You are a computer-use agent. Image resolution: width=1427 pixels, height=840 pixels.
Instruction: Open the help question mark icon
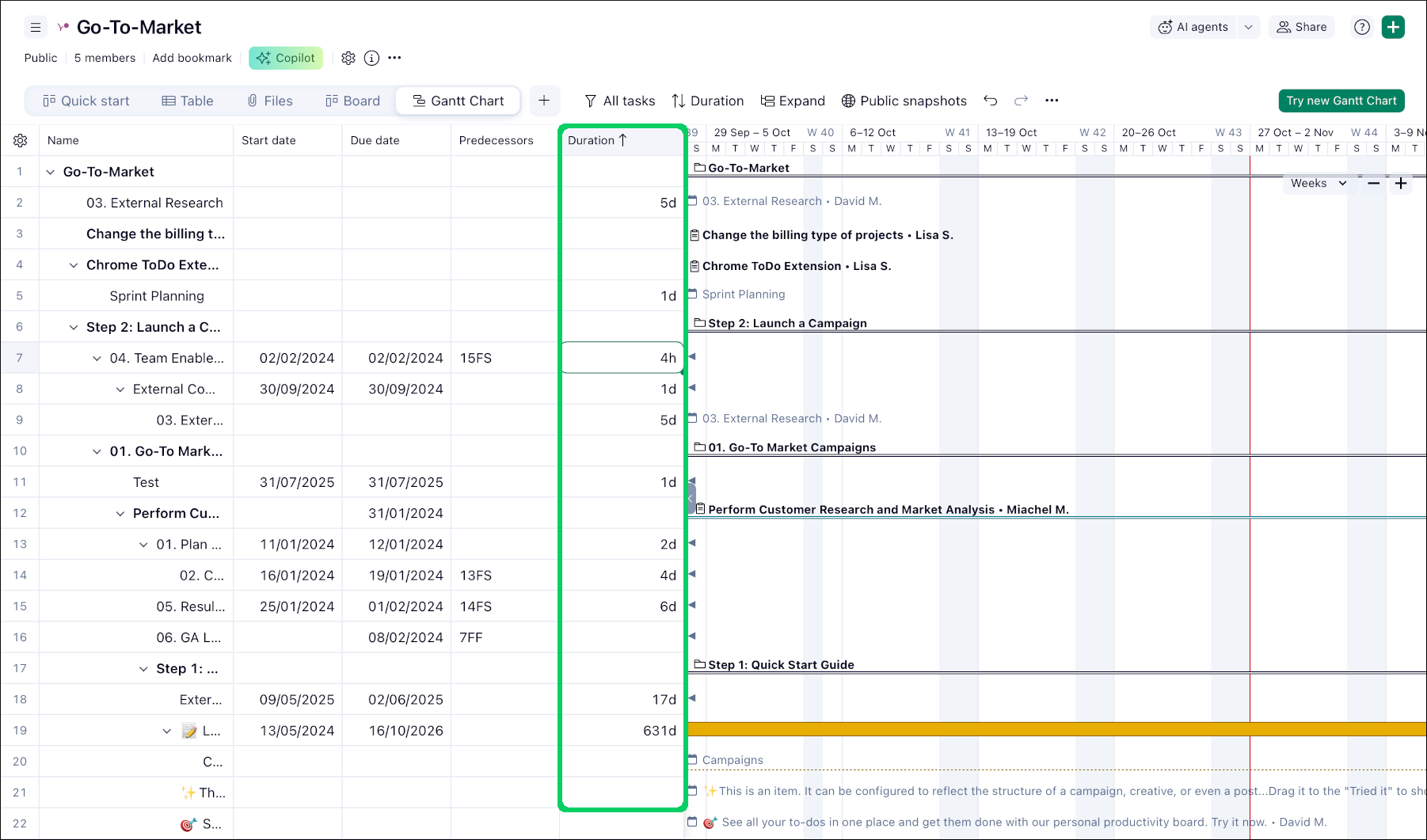[x=1361, y=27]
